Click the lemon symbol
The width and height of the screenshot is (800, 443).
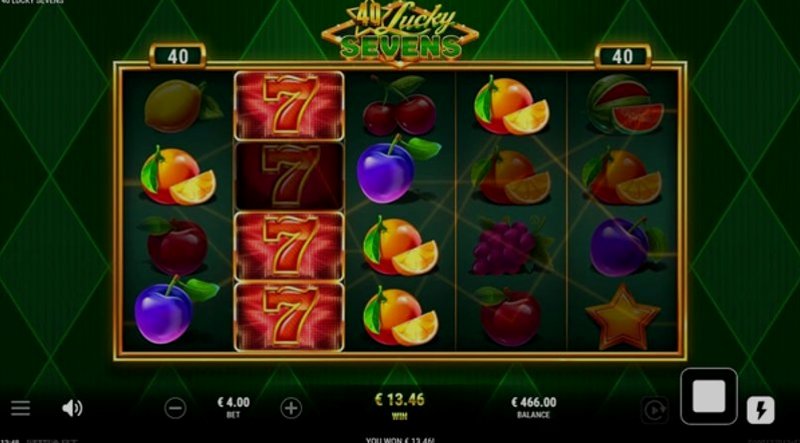183,106
